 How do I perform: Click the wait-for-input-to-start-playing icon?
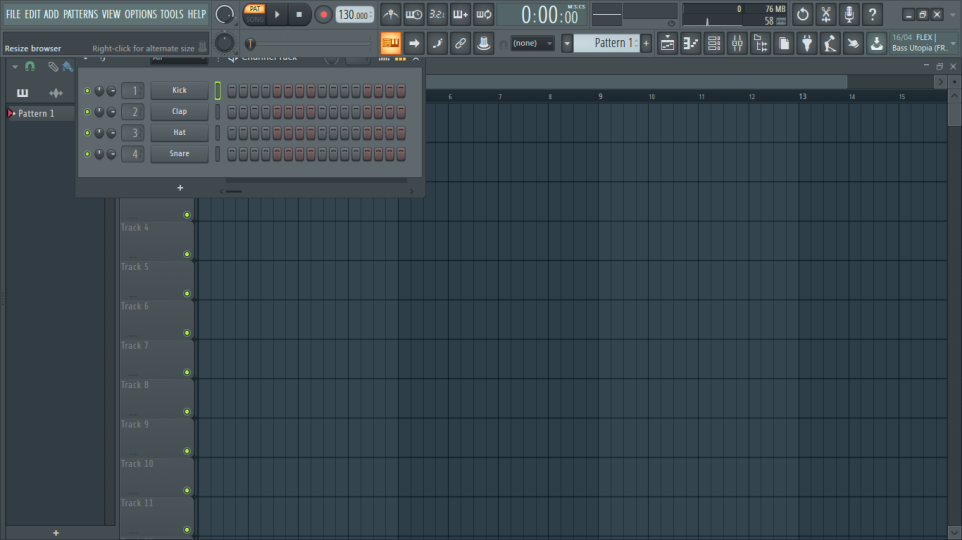414,14
